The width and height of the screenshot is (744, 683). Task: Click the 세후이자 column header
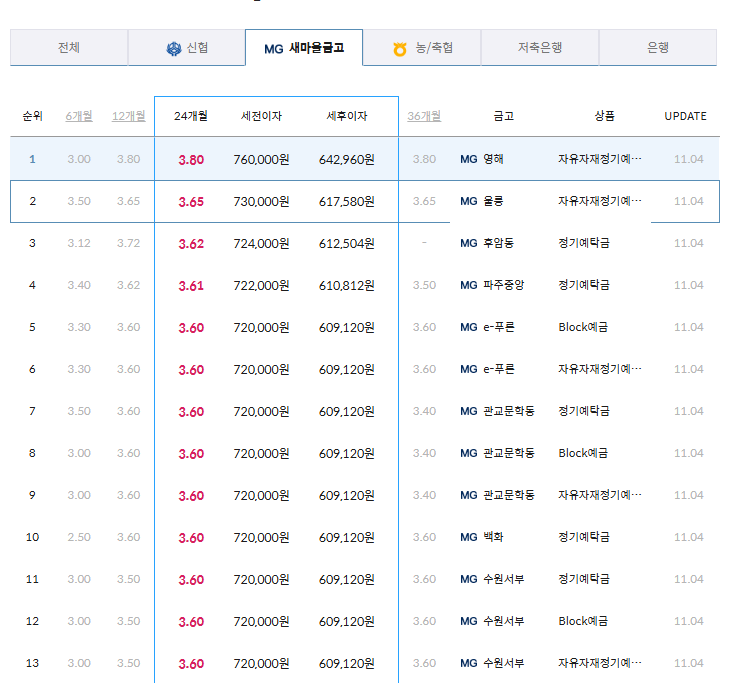pyautogui.click(x=347, y=116)
